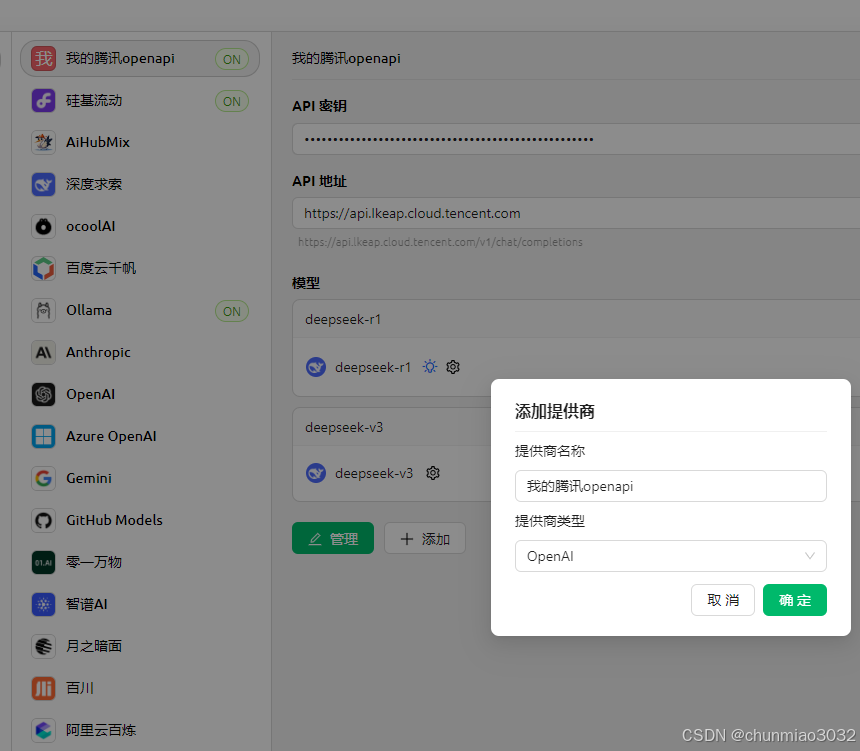The image size is (860, 751).
Task: Click the Gemini Google G icon
Action: [x=43, y=478]
